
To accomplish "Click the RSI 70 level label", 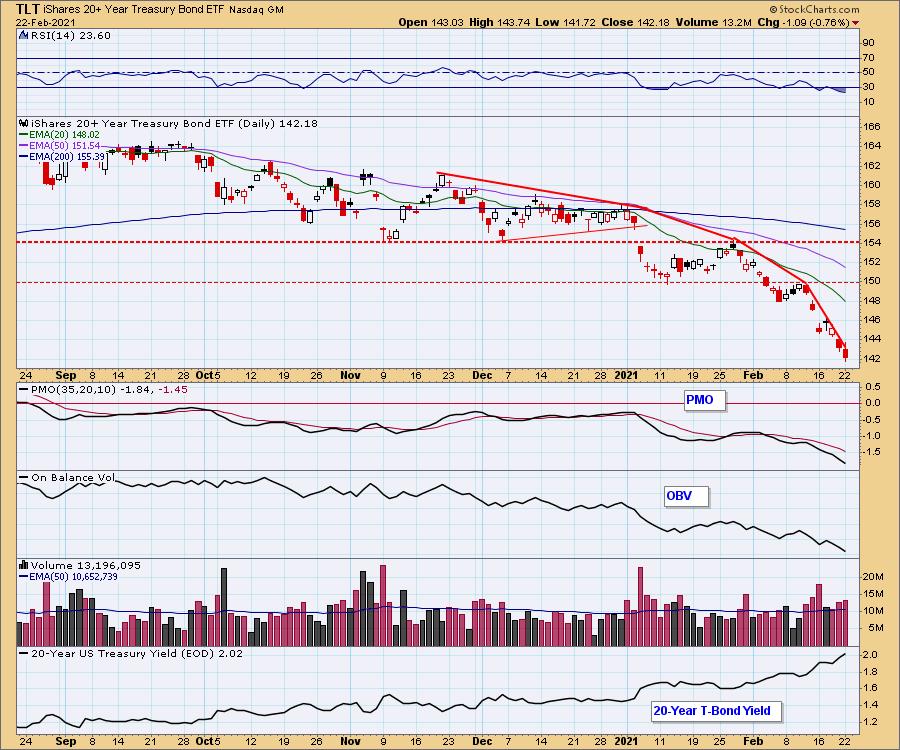I will tap(868, 58).
